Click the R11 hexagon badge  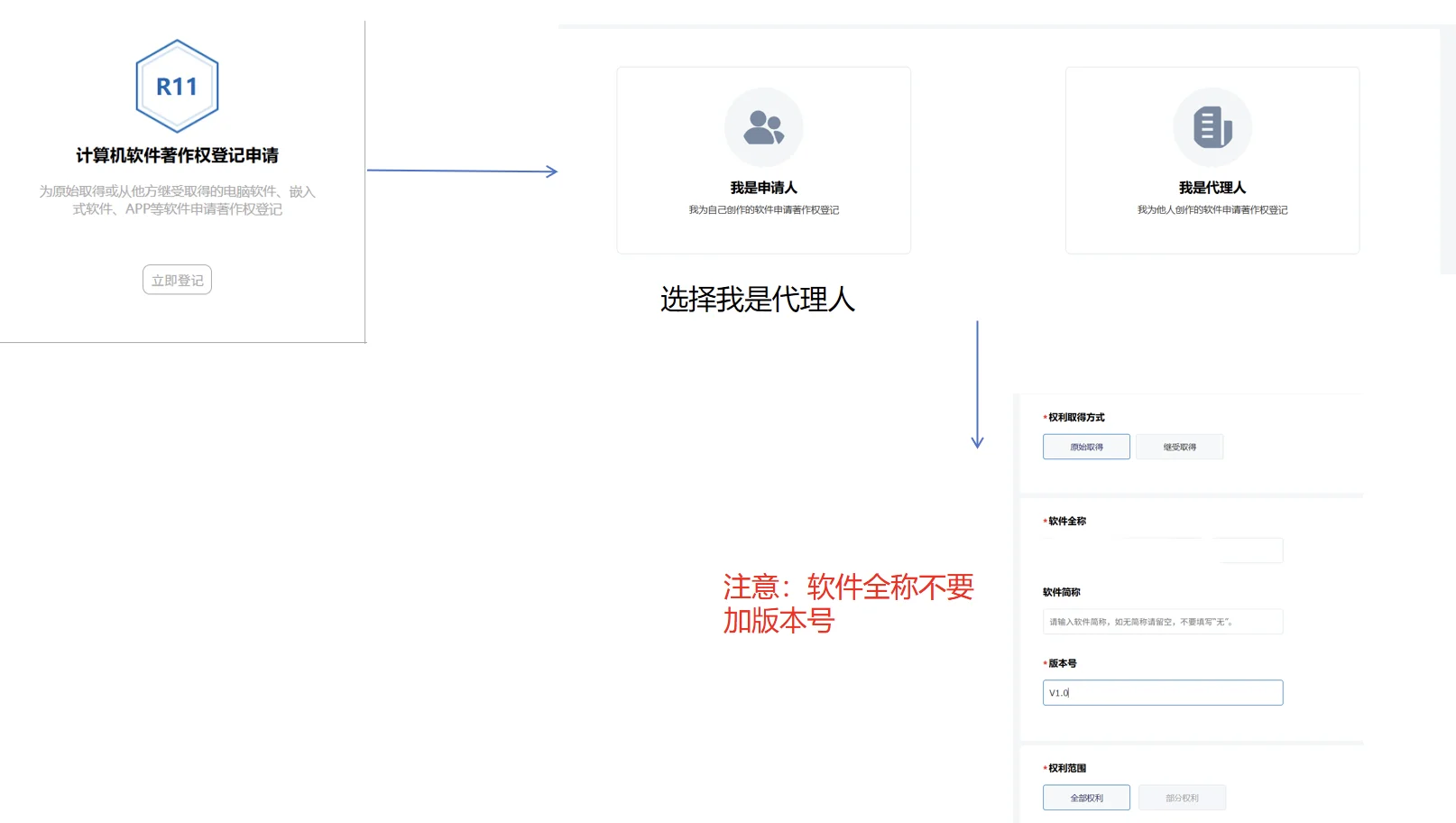click(177, 84)
